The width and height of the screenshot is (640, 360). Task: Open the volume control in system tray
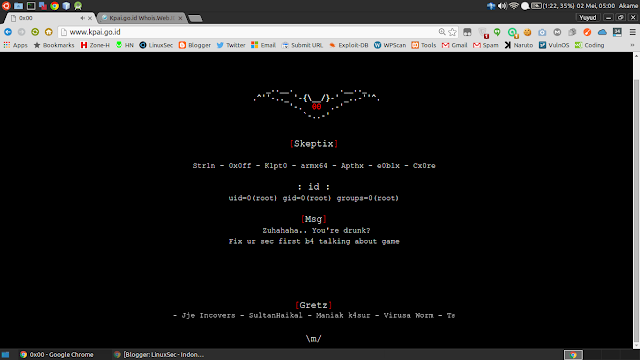click(x=502, y=6)
